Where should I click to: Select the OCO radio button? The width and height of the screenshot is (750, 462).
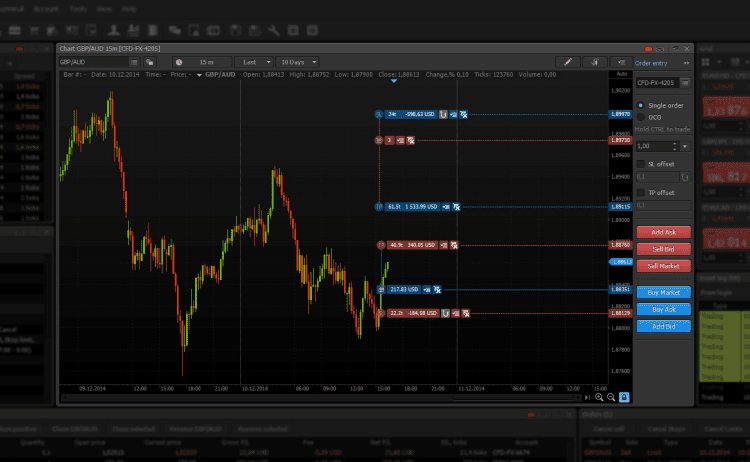pos(640,117)
